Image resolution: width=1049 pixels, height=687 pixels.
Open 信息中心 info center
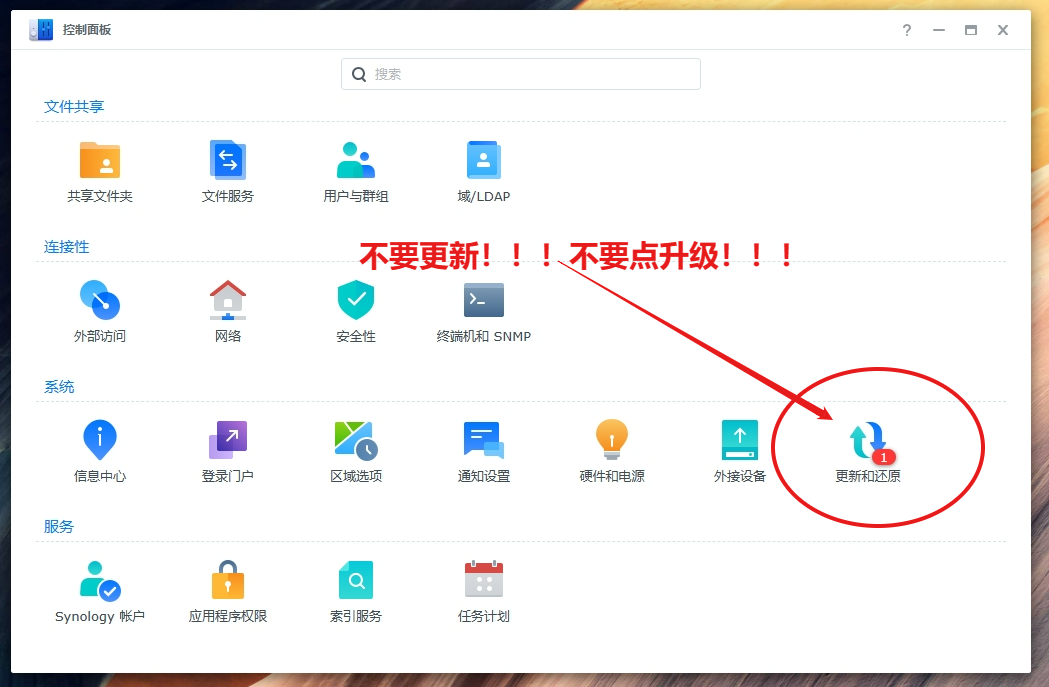[x=100, y=441]
